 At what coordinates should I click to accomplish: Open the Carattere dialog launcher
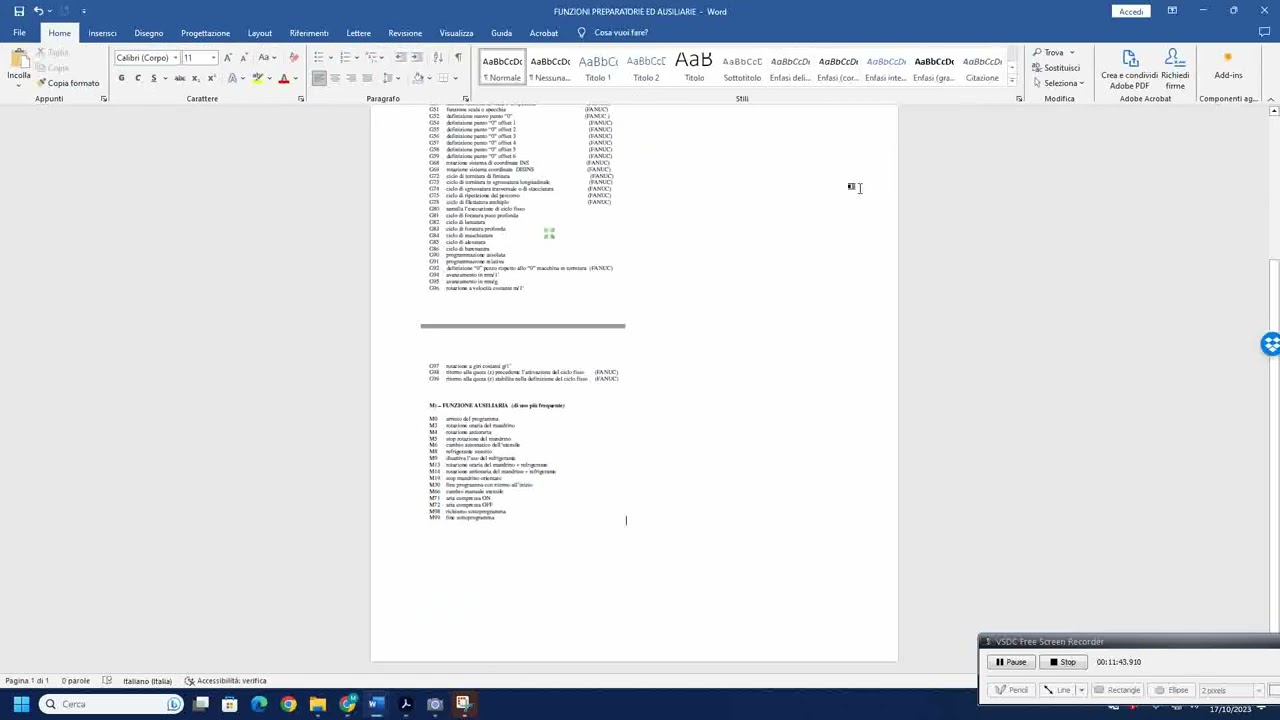click(301, 99)
